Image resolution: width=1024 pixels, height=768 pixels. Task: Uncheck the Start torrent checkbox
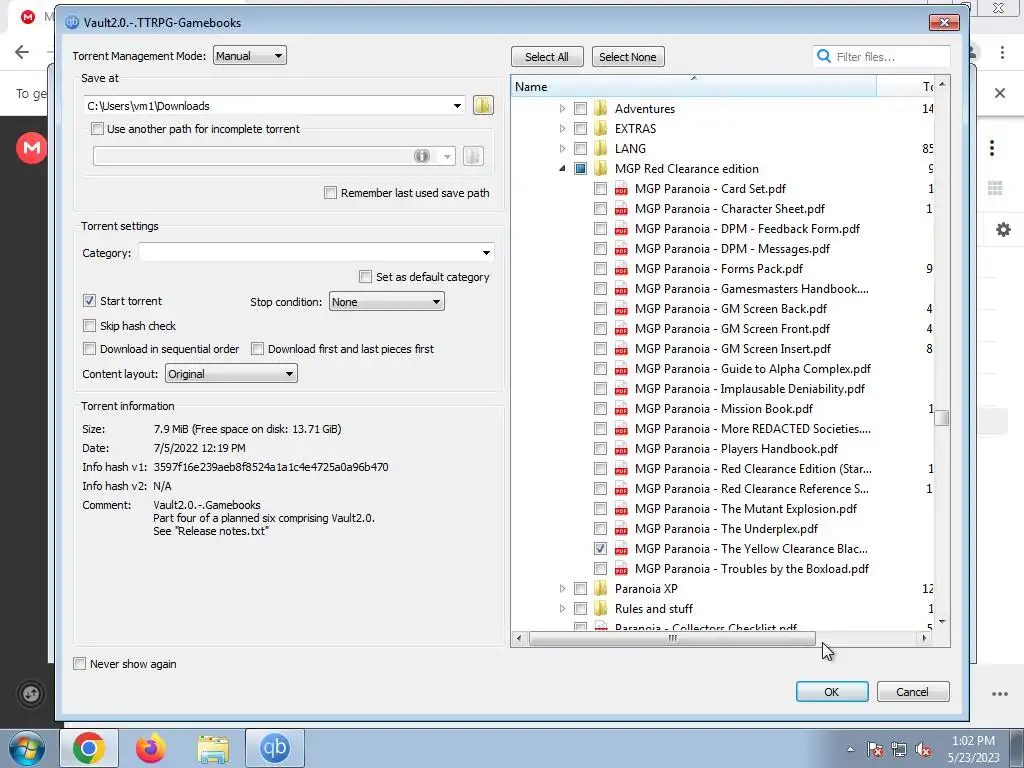tap(89, 300)
